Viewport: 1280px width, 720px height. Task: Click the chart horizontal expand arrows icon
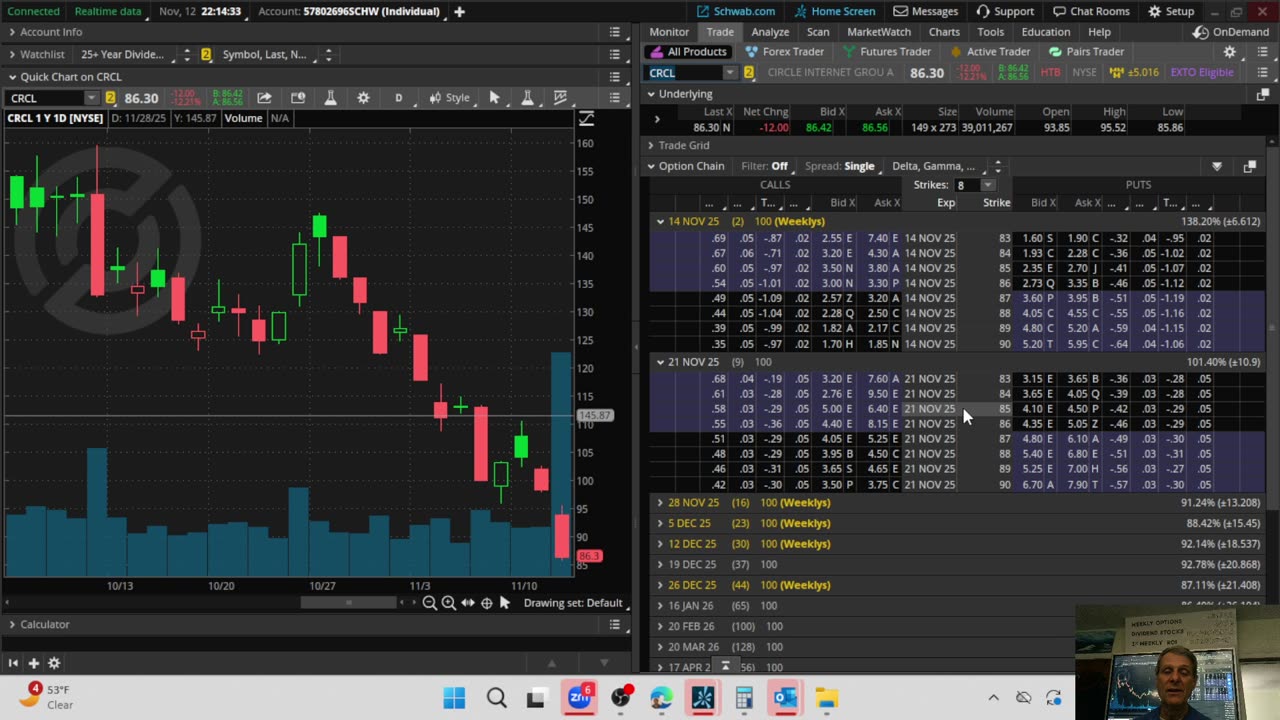pyautogui.click(x=468, y=603)
